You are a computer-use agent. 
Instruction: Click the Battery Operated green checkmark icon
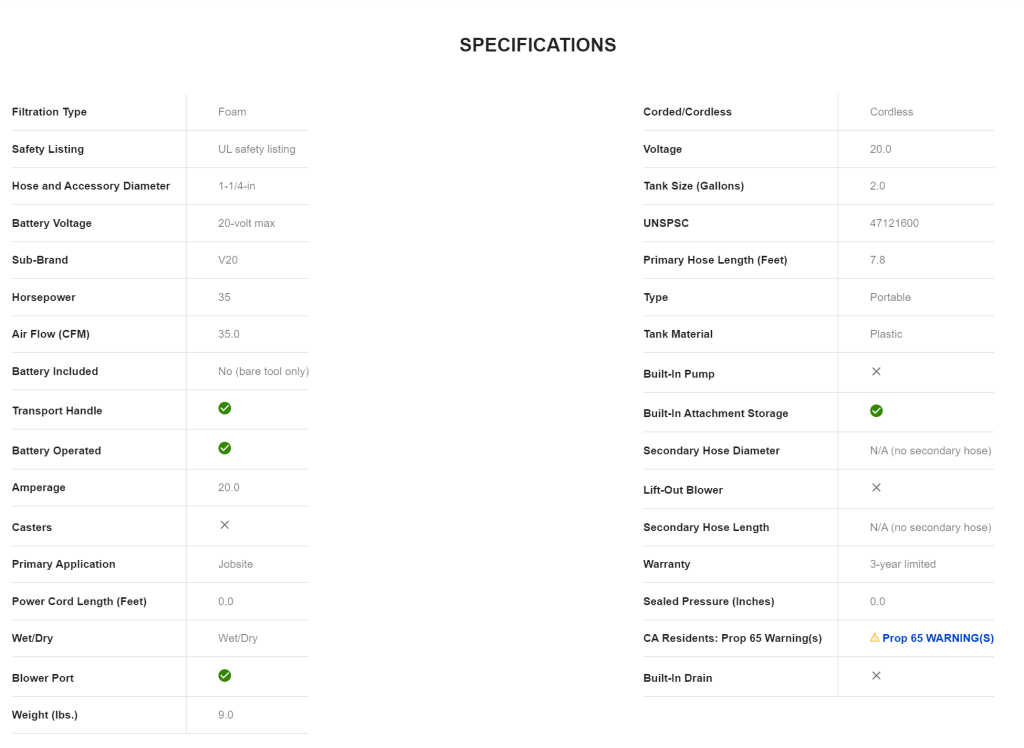pyautogui.click(x=225, y=448)
